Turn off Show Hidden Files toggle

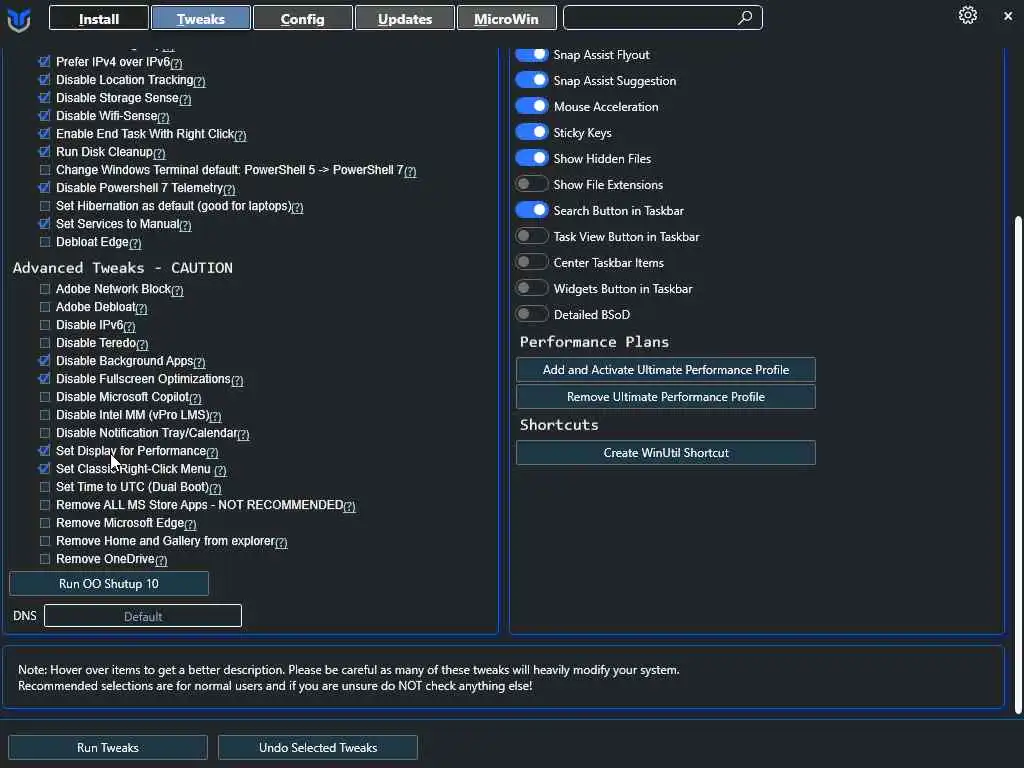[x=532, y=158]
